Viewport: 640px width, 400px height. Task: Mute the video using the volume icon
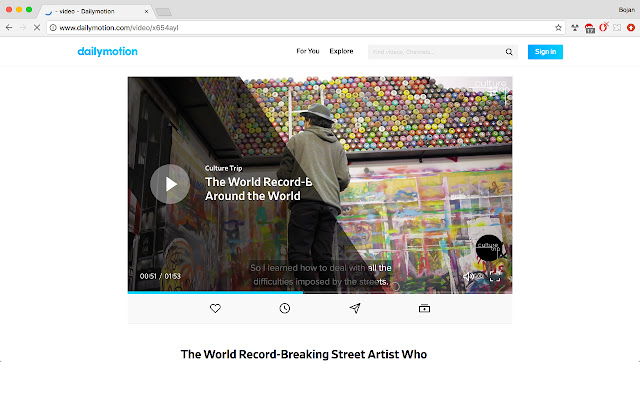tap(468, 277)
